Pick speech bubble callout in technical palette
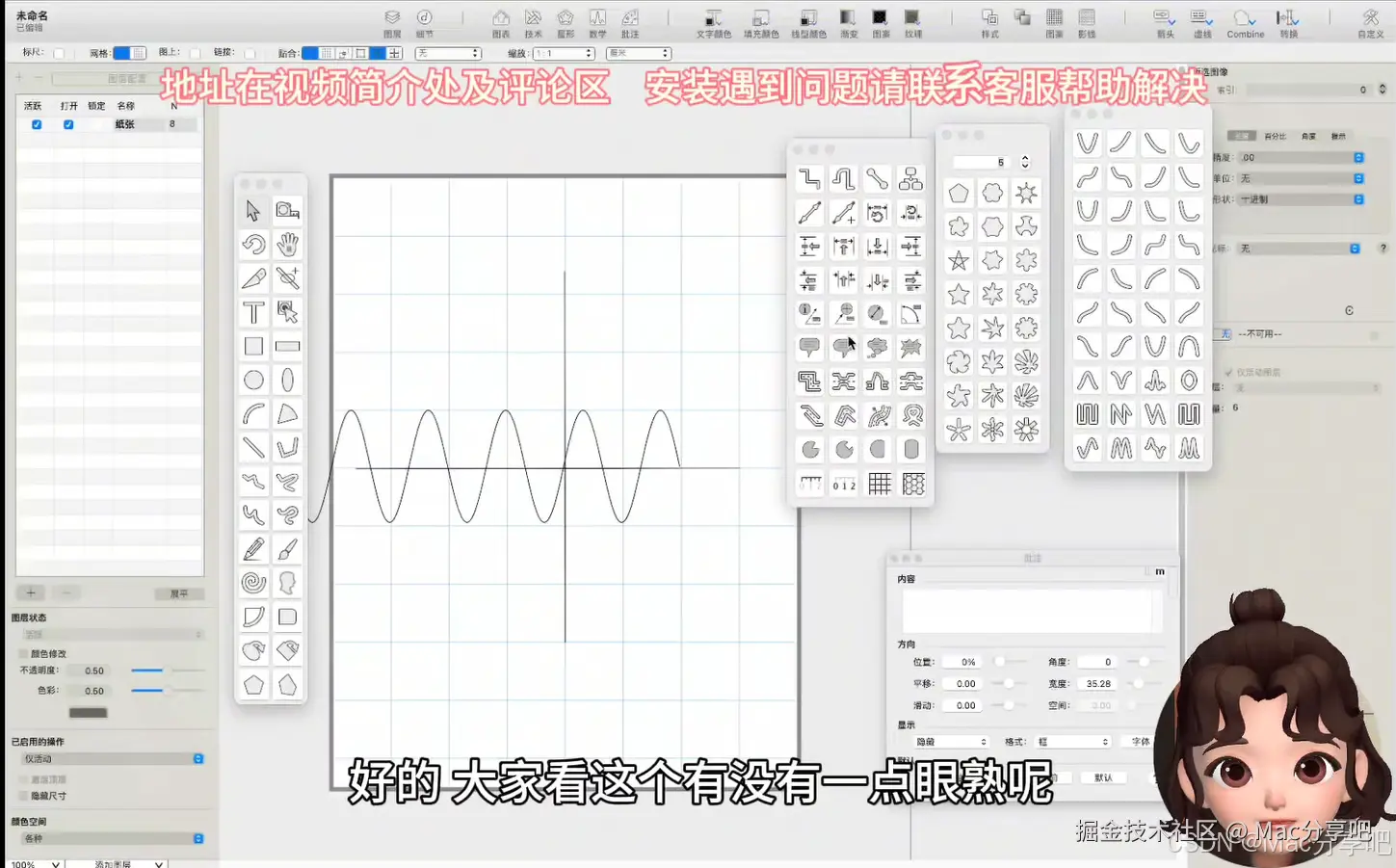Viewport: 1396px width, 868px height. [x=809, y=347]
